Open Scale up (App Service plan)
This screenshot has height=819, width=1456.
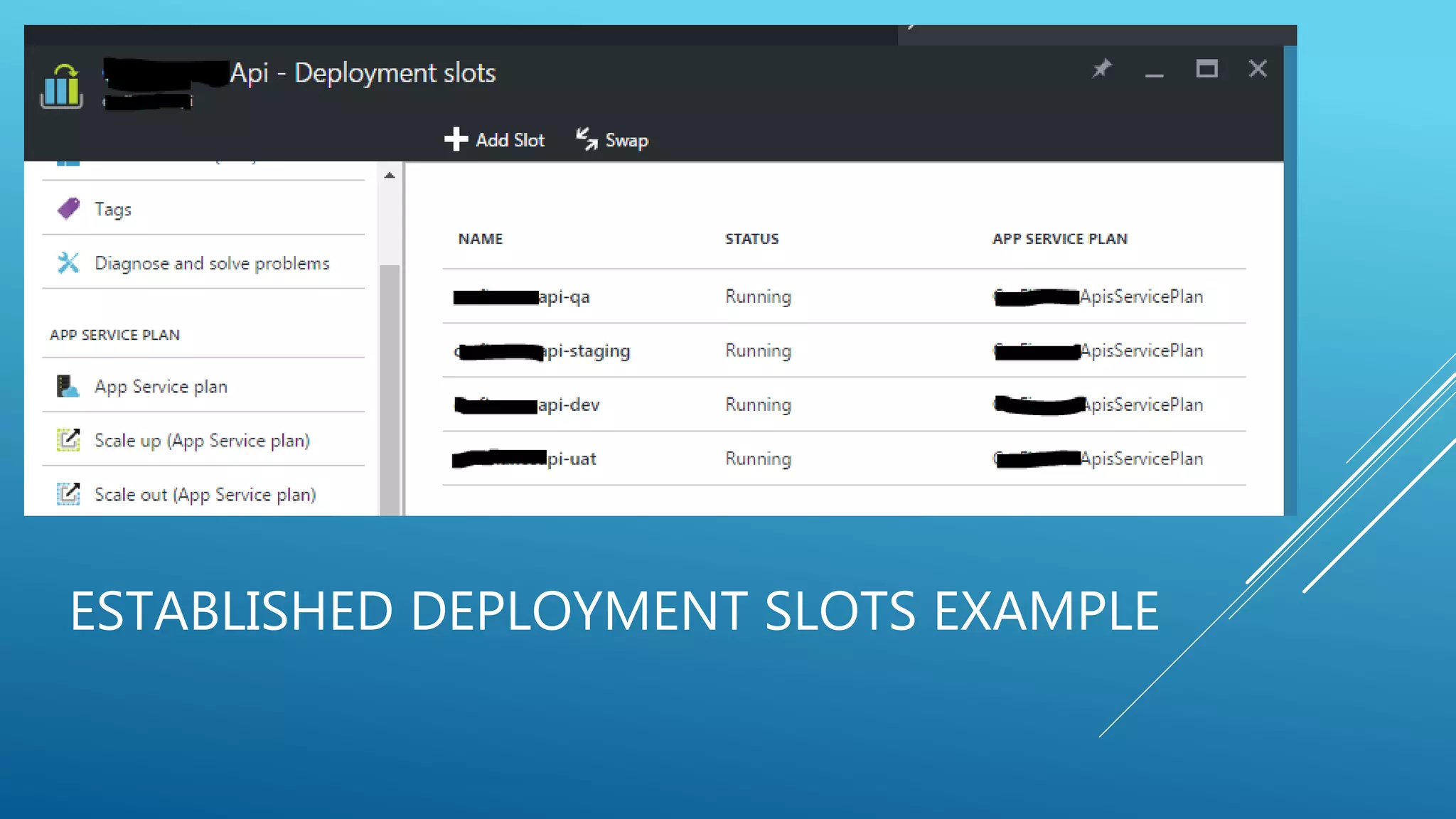203,440
